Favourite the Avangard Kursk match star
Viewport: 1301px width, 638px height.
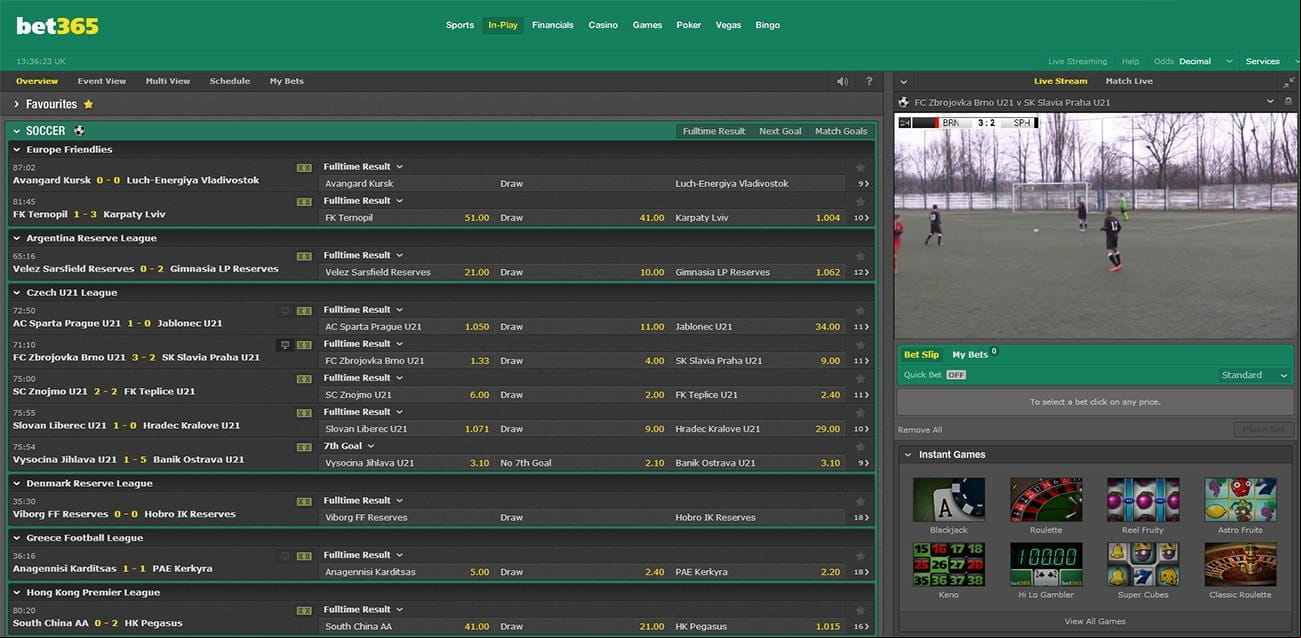(859, 167)
